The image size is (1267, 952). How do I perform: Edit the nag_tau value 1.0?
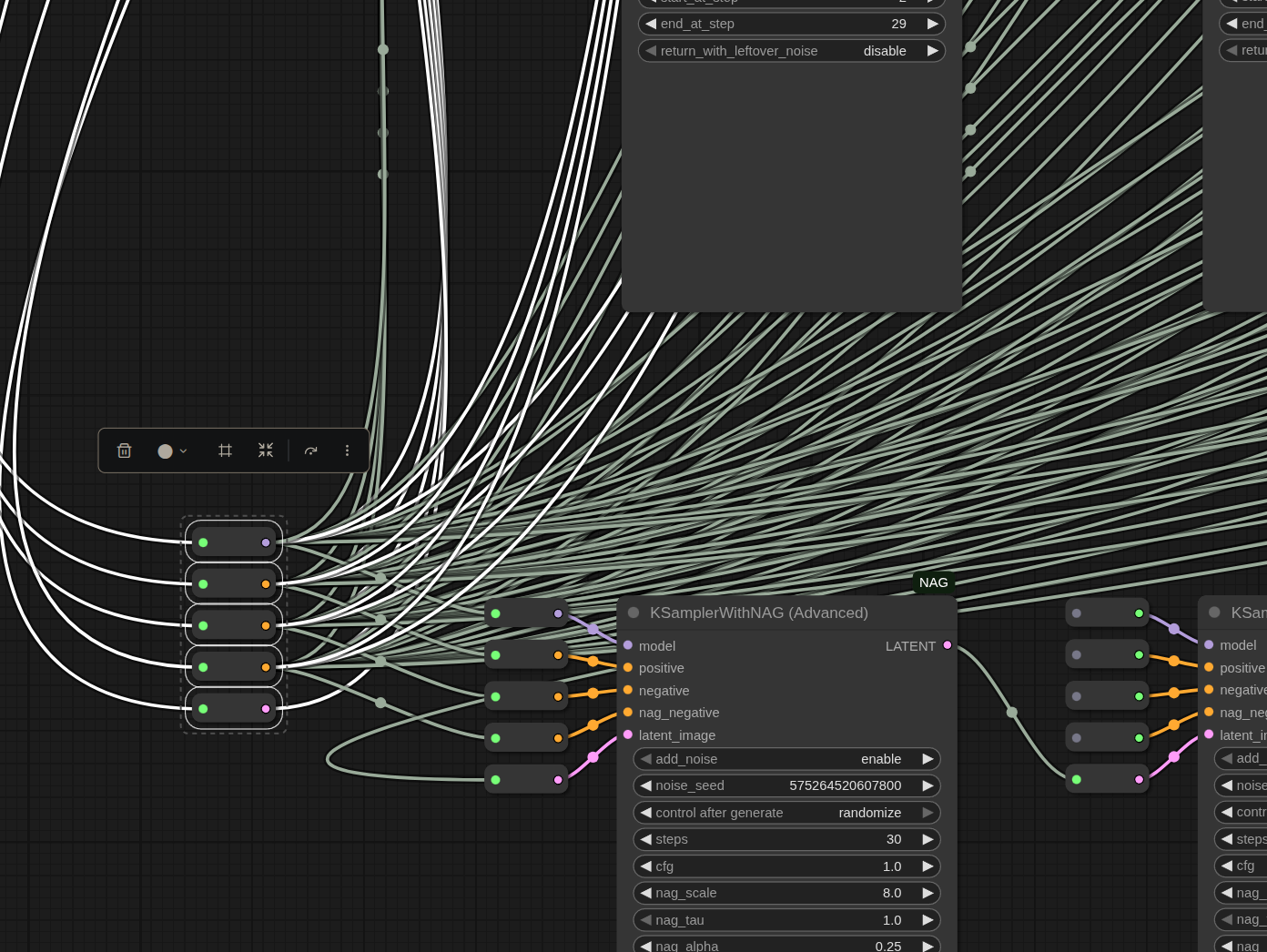pos(787,920)
